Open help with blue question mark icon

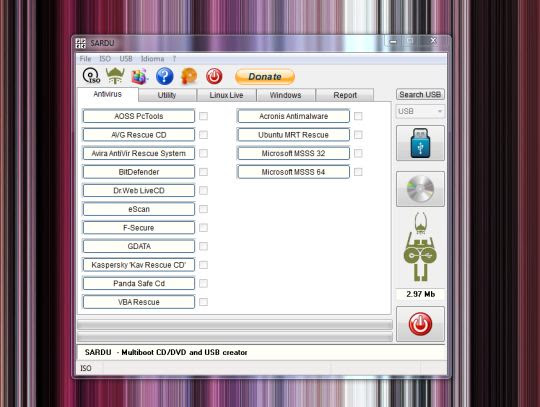tap(165, 76)
